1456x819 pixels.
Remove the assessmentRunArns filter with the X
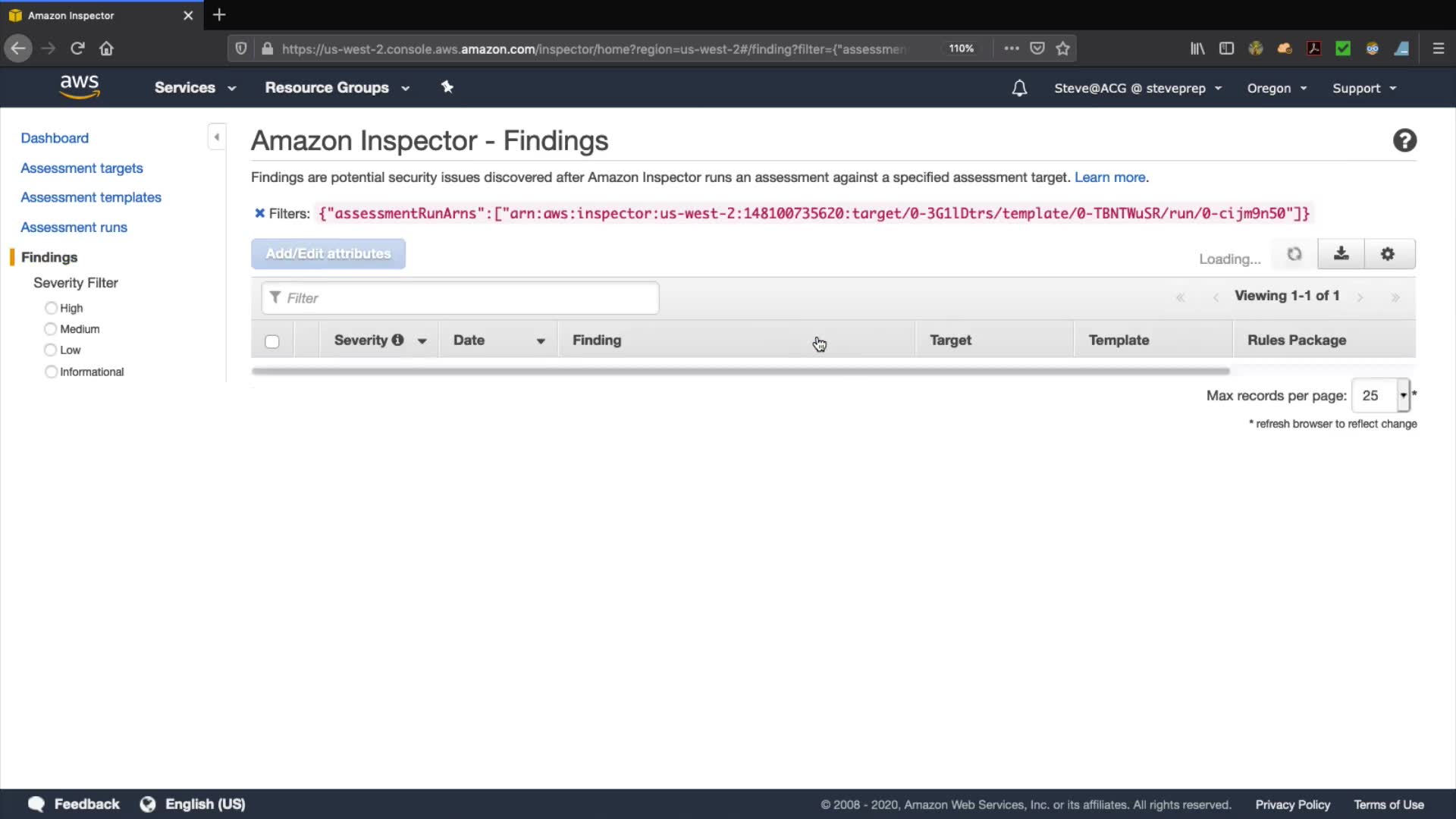click(259, 213)
